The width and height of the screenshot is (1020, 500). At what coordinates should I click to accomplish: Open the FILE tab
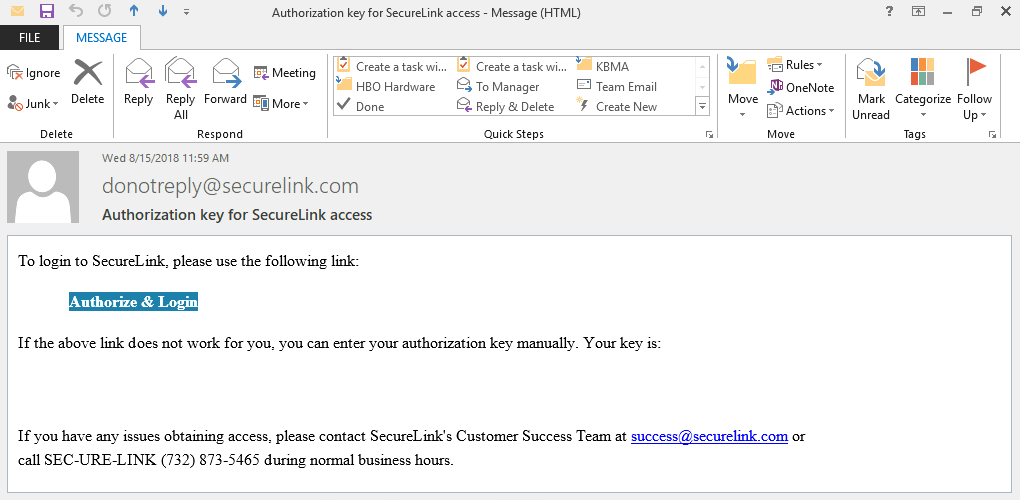[29, 38]
